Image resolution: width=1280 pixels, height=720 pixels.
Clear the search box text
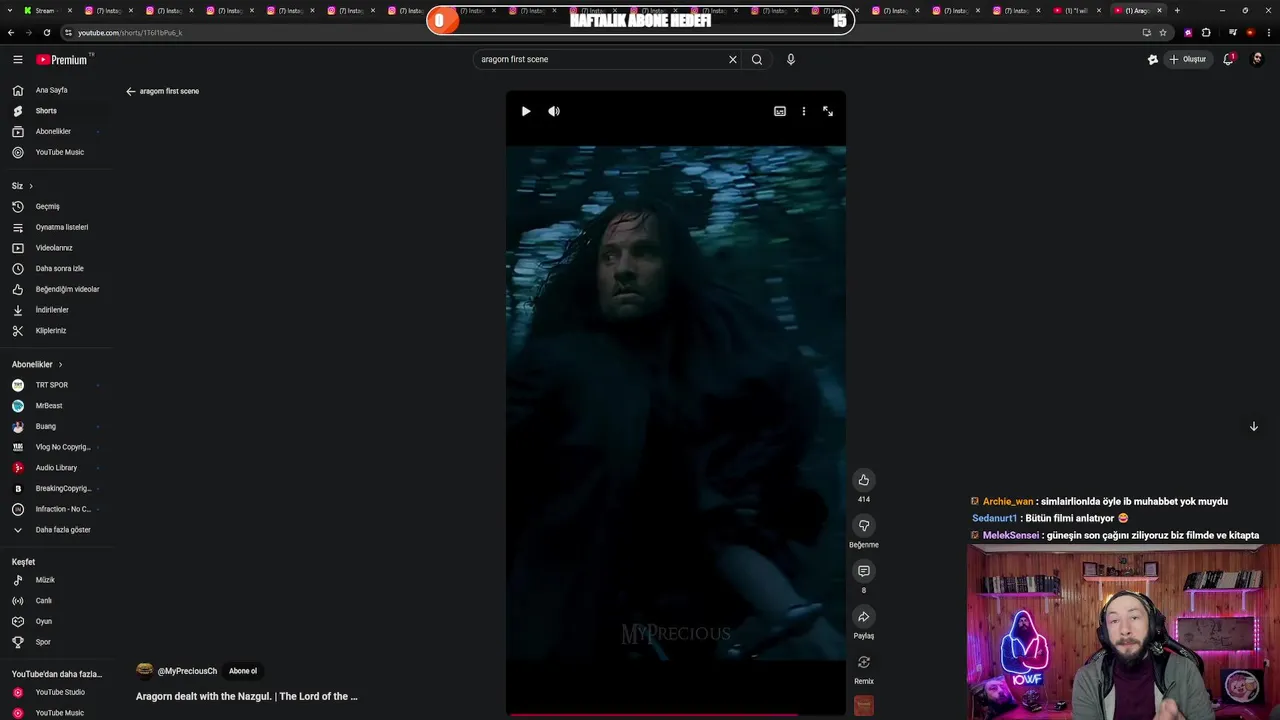pyautogui.click(x=733, y=59)
